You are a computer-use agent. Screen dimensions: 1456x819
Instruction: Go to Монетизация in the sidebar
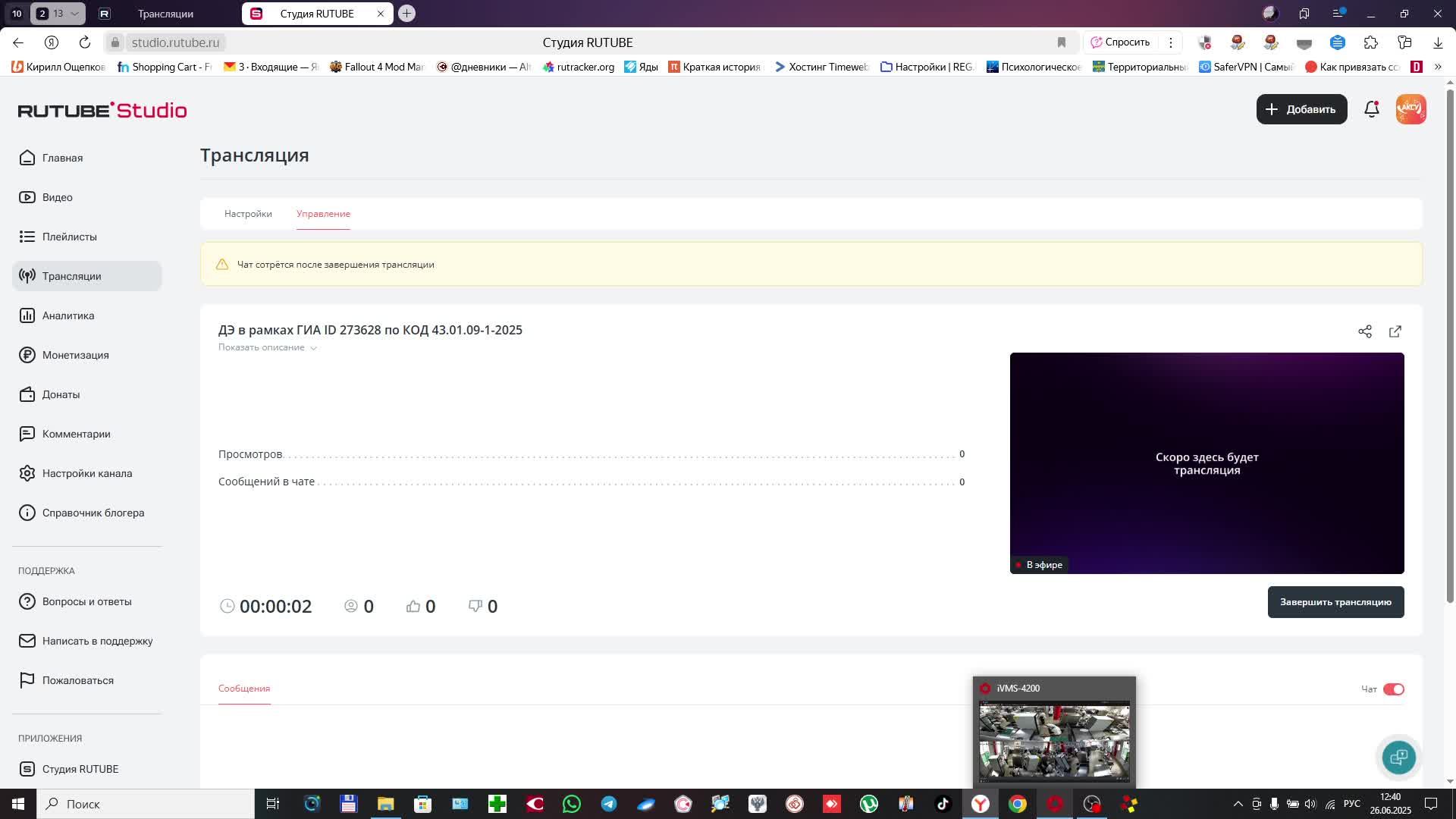pyautogui.click(x=75, y=355)
